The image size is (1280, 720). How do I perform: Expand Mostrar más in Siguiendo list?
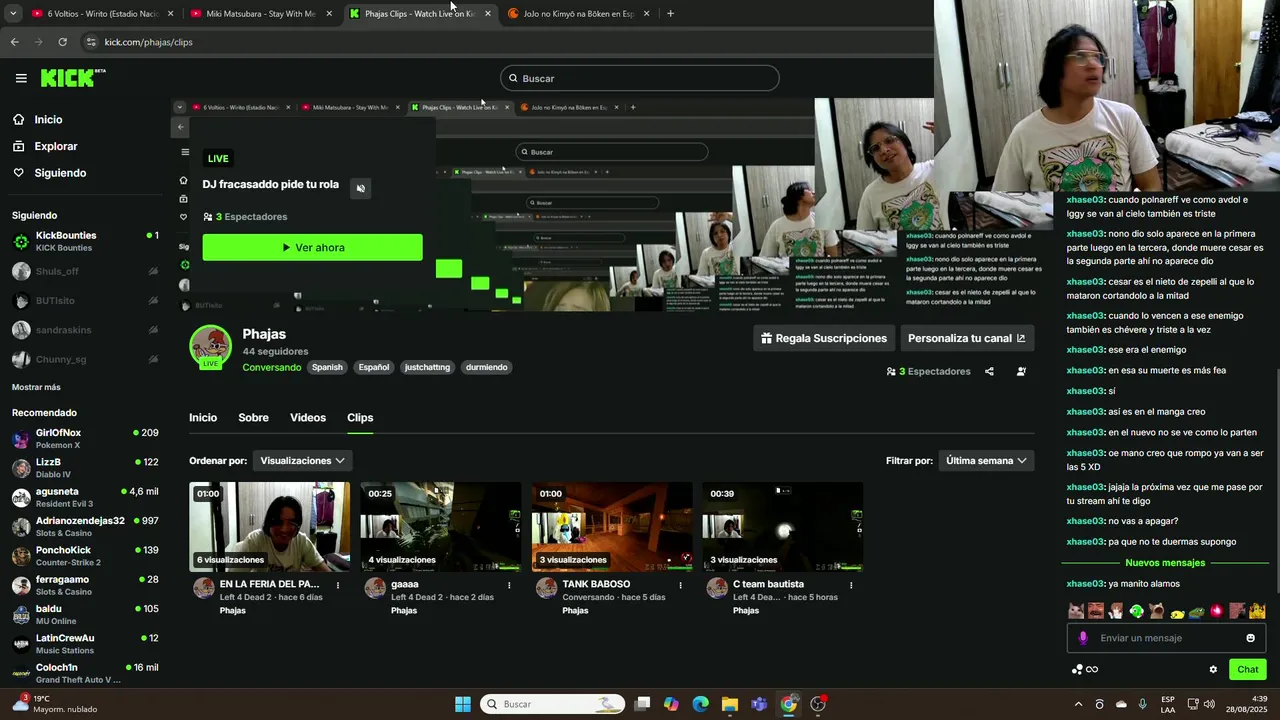pyautogui.click(x=36, y=387)
